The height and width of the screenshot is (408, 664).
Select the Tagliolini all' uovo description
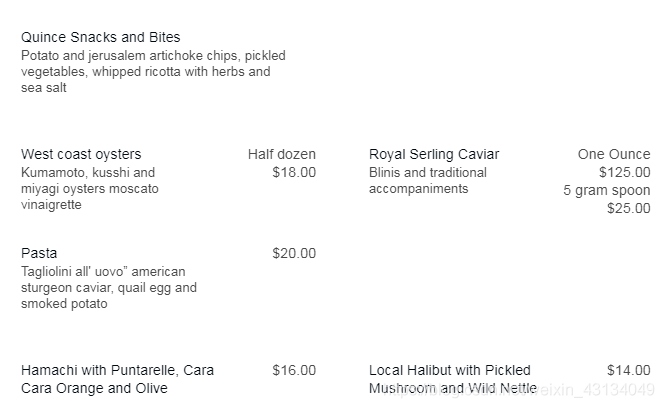pos(109,288)
